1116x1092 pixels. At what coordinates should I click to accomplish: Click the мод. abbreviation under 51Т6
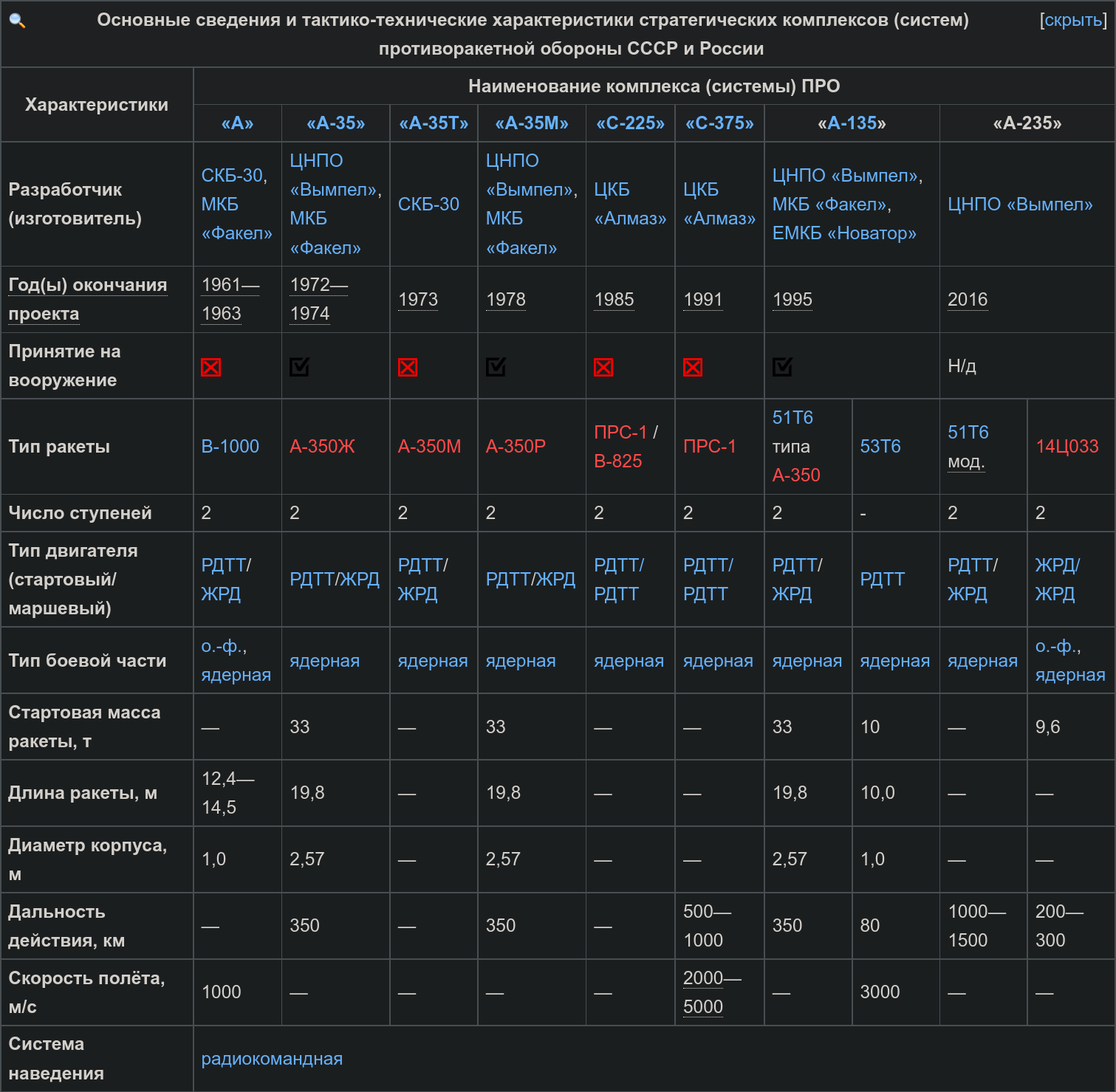click(x=966, y=461)
